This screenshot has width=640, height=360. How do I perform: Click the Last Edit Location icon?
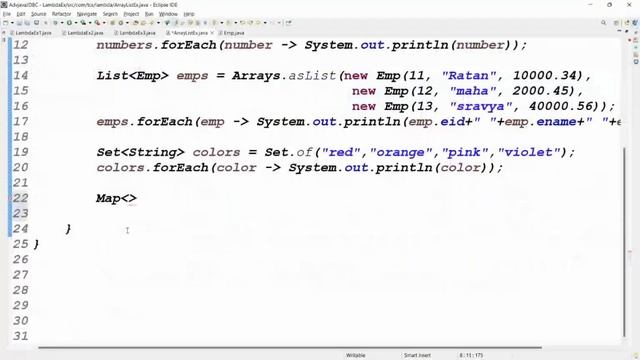[x=242, y=23]
